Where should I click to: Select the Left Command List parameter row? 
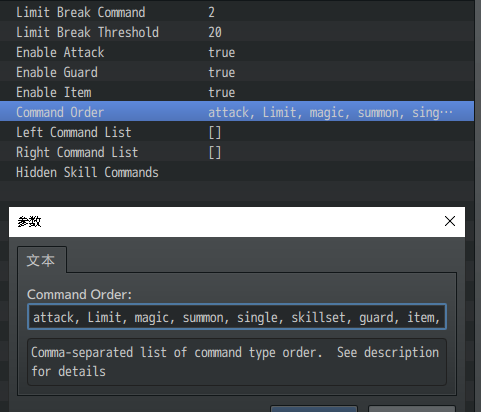click(237, 132)
